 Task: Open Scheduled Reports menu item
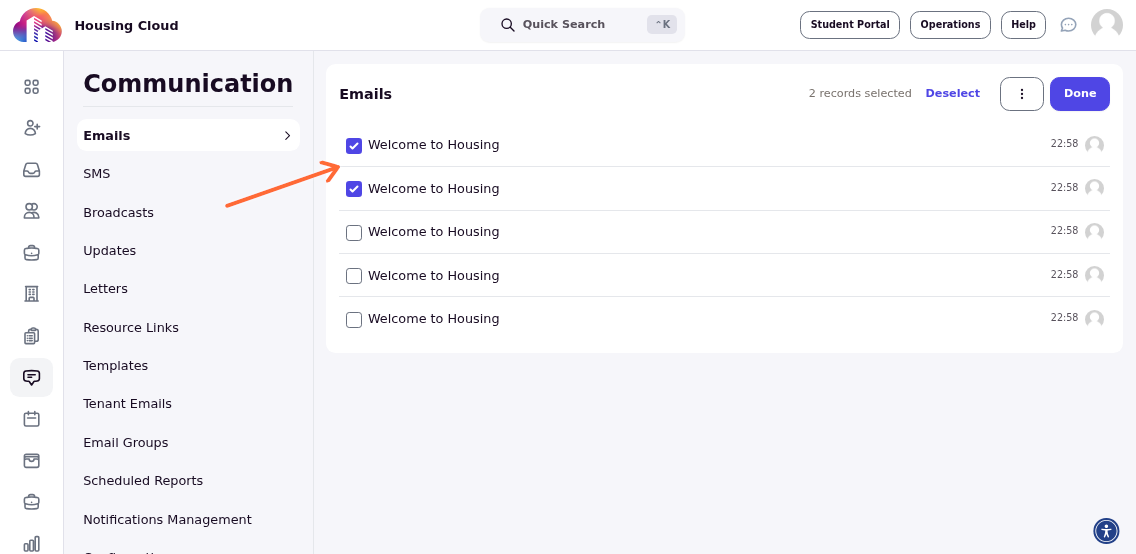click(x=143, y=481)
